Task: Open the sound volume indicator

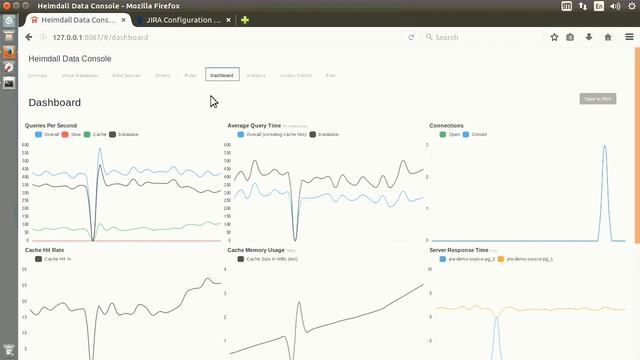Action: tap(615, 6)
